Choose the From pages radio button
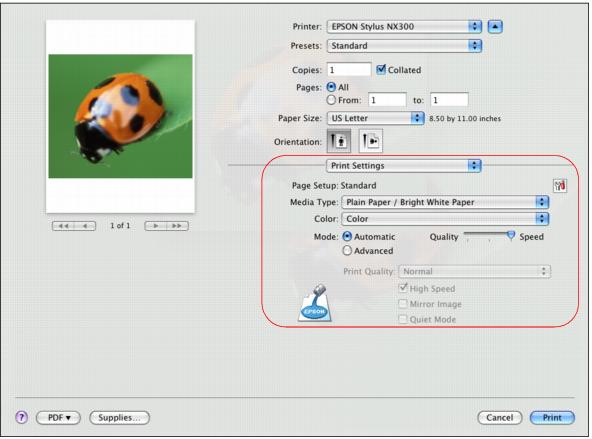This screenshot has height=439, width=592. [331, 100]
